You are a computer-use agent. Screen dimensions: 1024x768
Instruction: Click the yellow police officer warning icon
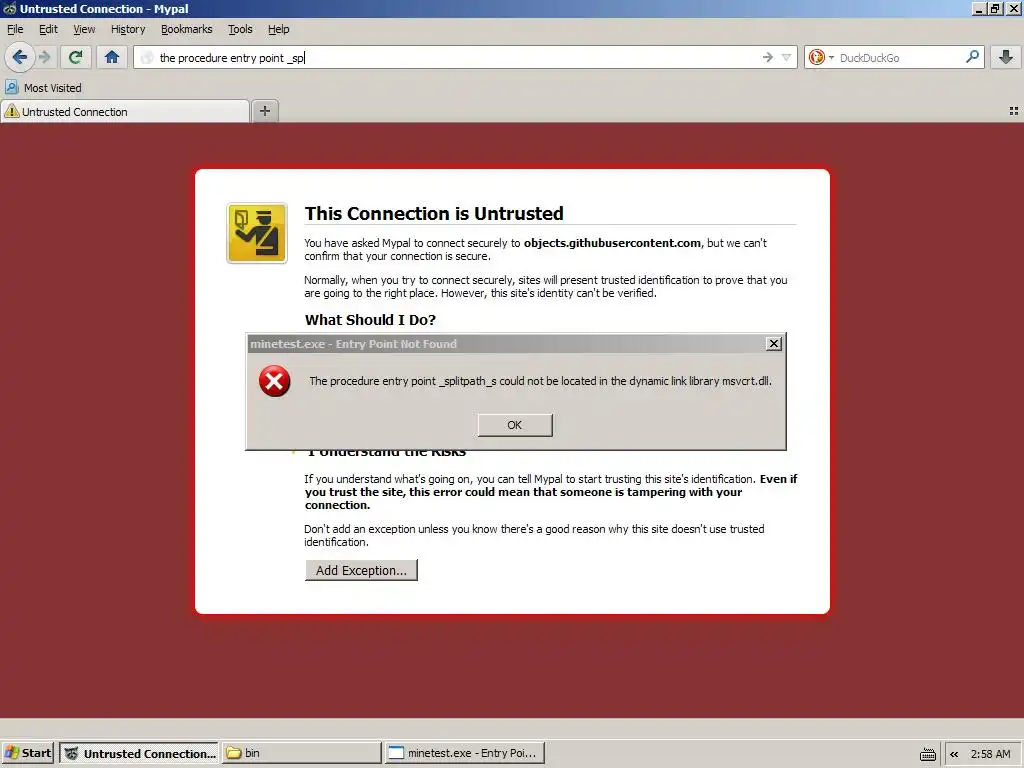(257, 233)
